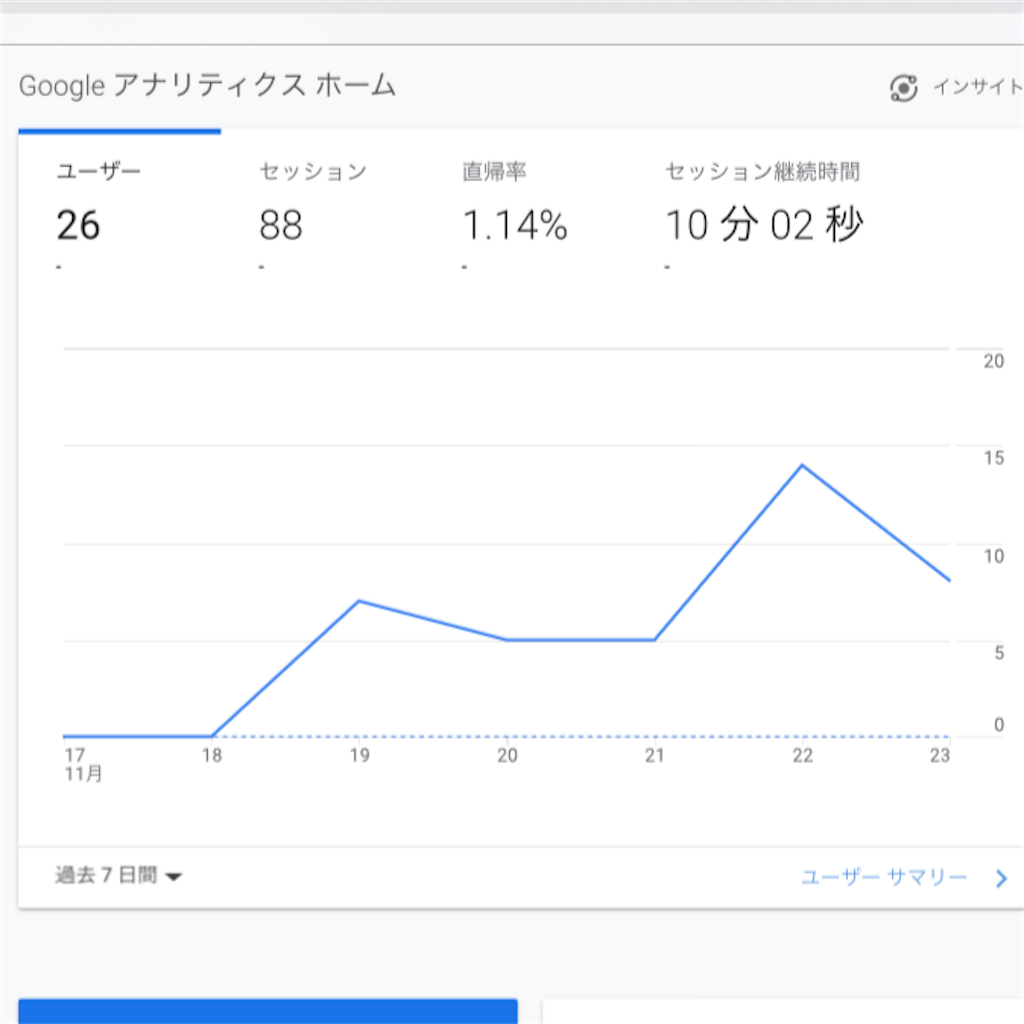Click the blue card below the chart
The width and height of the screenshot is (1024, 1024).
(268, 1011)
